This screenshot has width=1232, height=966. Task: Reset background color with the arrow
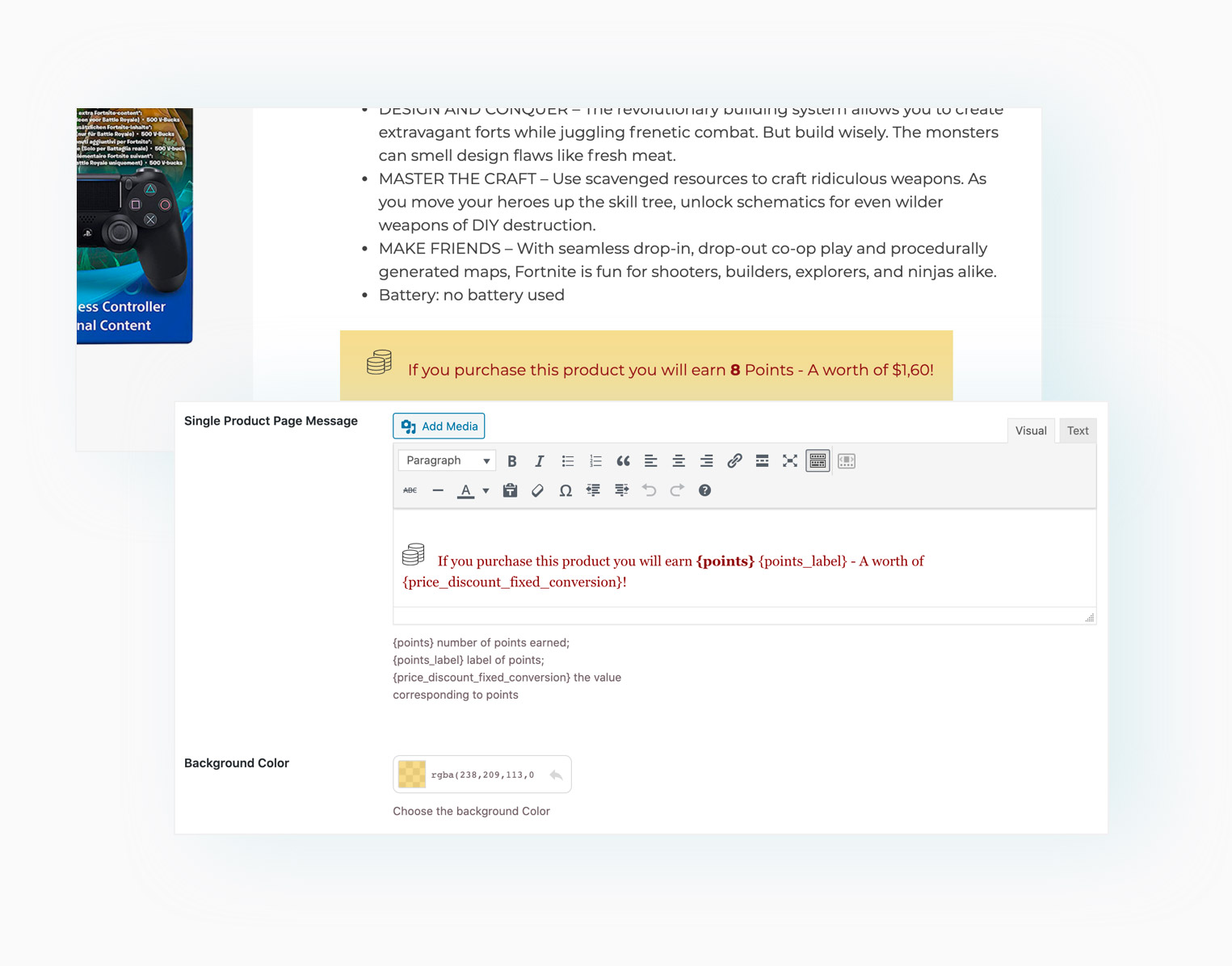pyautogui.click(x=556, y=775)
